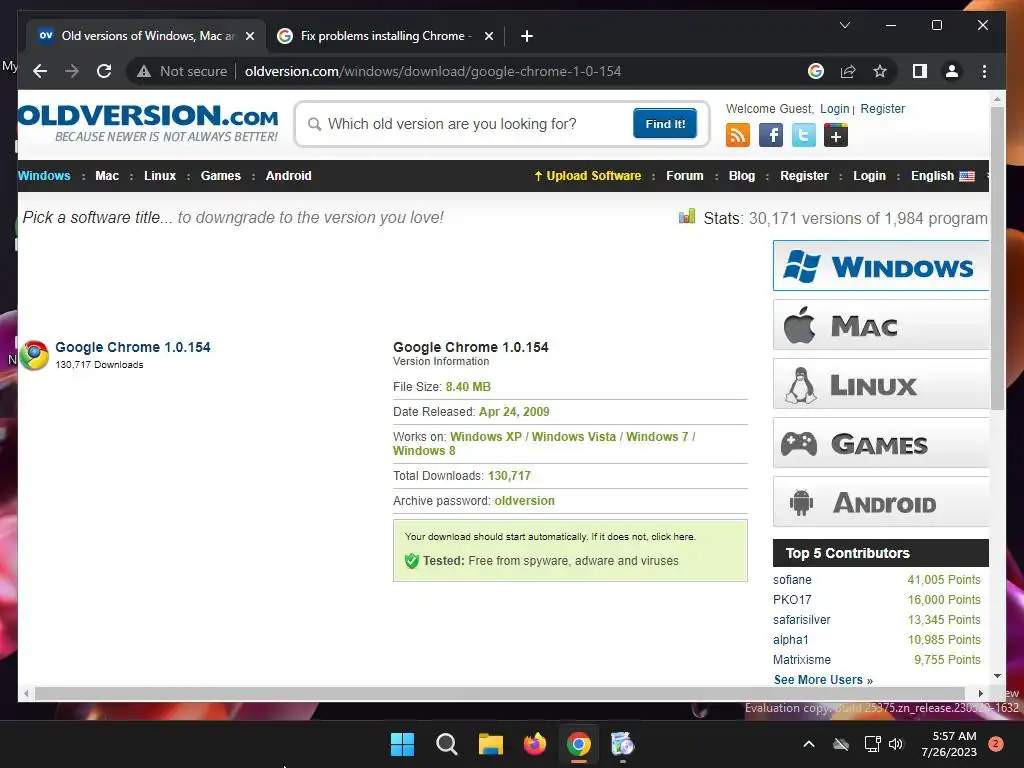The height and width of the screenshot is (768, 1024).
Task: Click Login link beside Welcome Guest
Action: coord(835,108)
